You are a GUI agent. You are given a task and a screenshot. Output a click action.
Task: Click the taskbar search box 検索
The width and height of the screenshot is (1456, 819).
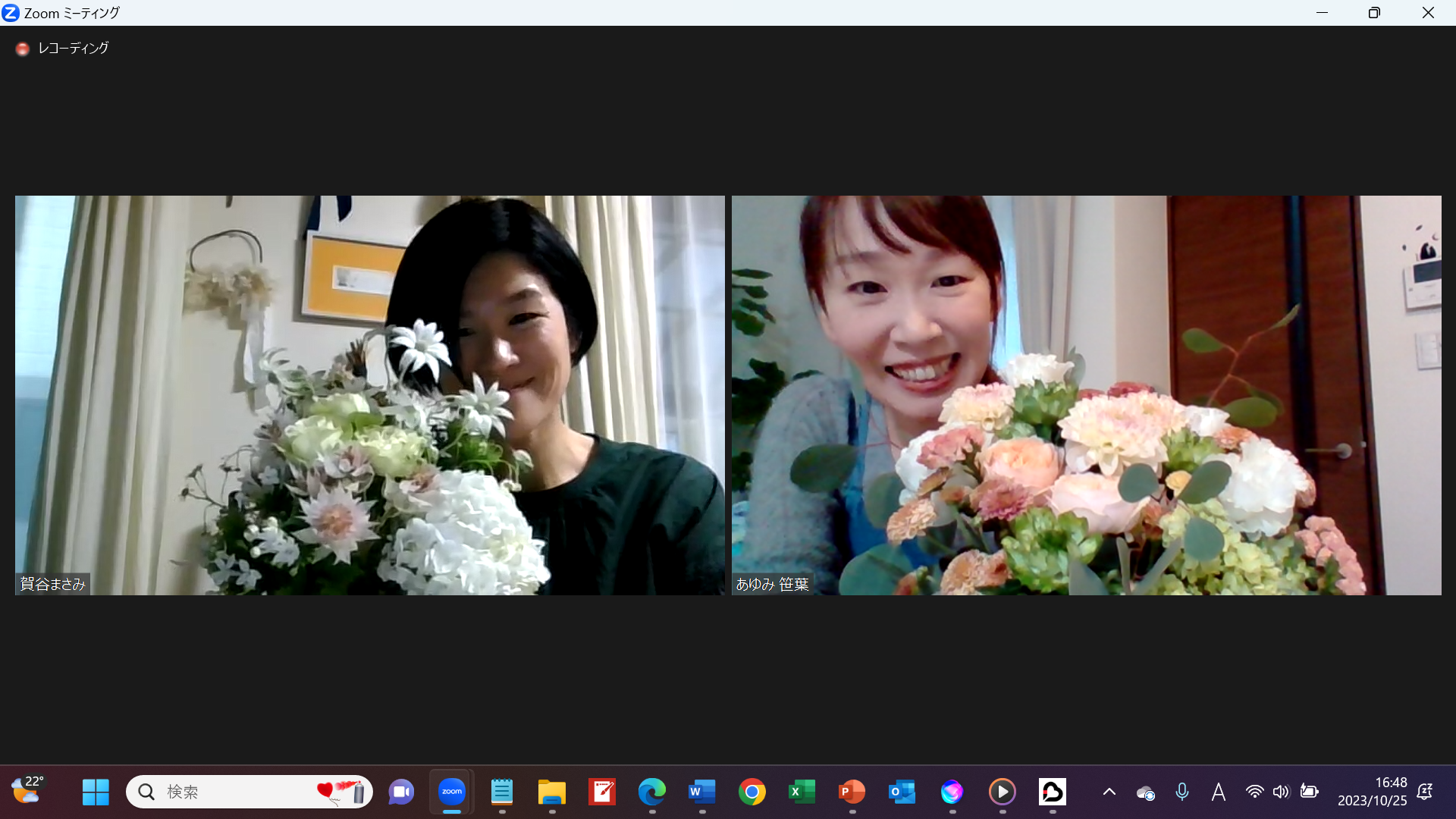249,792
